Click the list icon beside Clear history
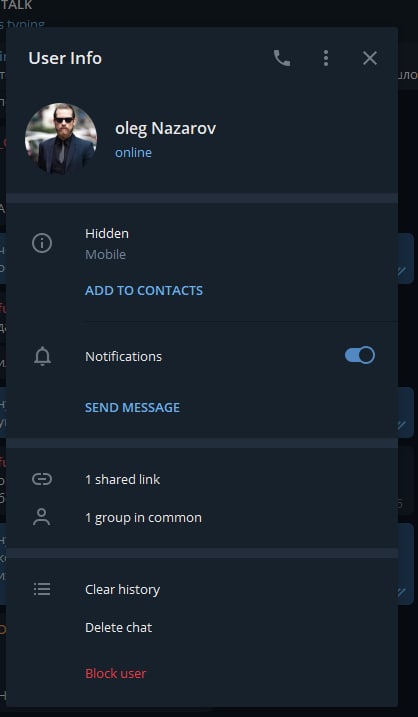This screenshot has height=717, width=418. tap(42, 589)
